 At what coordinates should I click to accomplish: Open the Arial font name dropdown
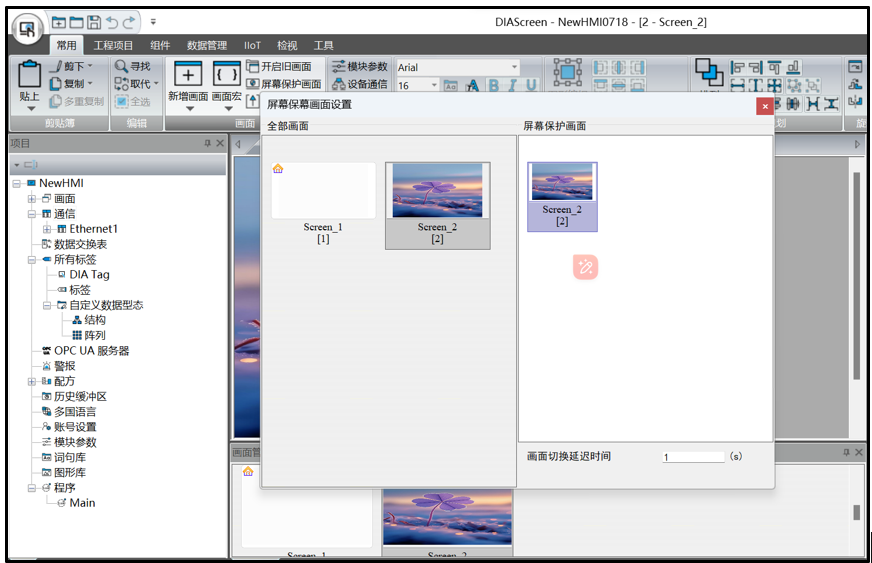click(514, 67)
